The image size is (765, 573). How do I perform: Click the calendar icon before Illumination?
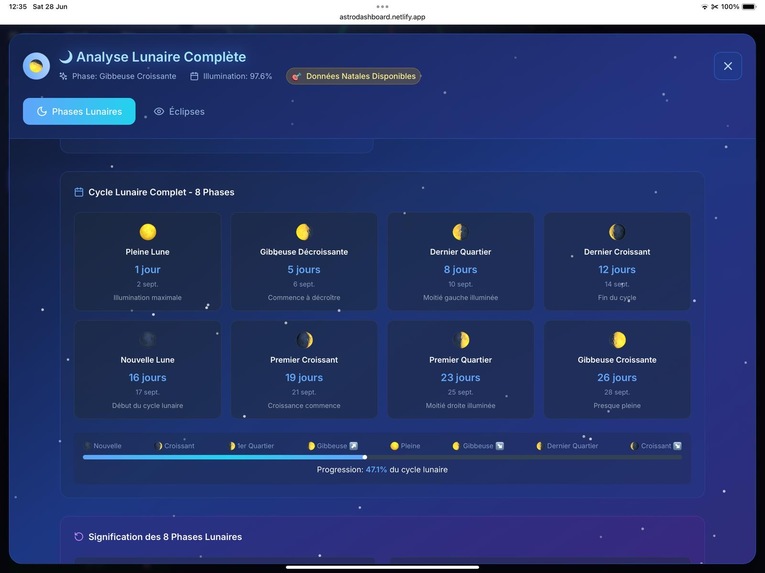tap(194, 76)
